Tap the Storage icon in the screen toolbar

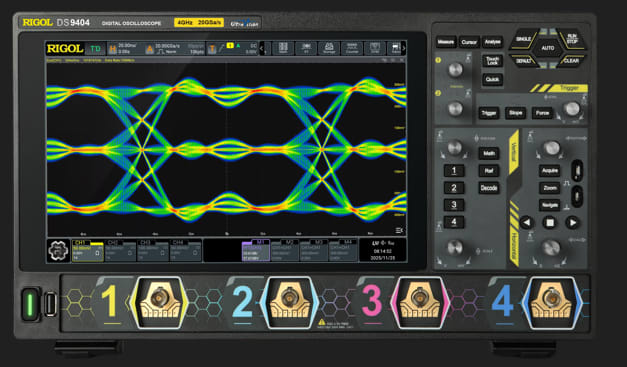coord(329,48)
